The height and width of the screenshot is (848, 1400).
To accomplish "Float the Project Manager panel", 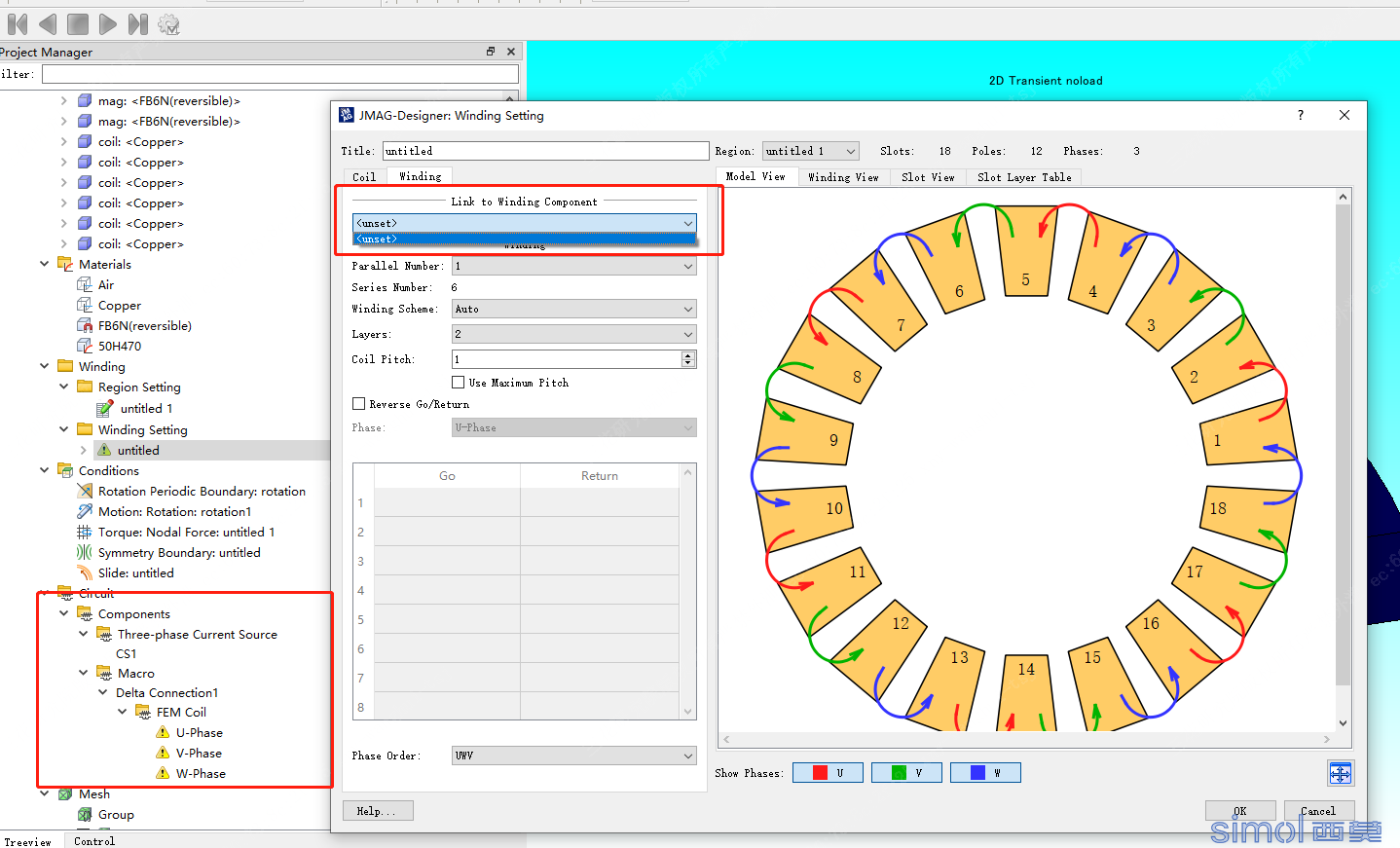I will click(491, 52).
